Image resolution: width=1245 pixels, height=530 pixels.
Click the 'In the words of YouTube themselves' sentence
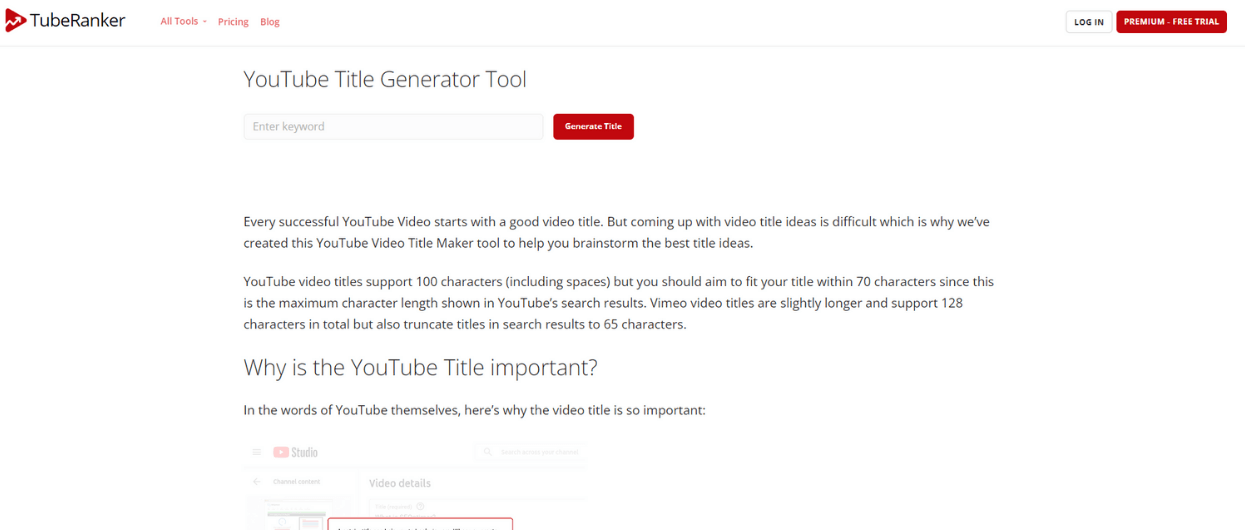[474, 410]
